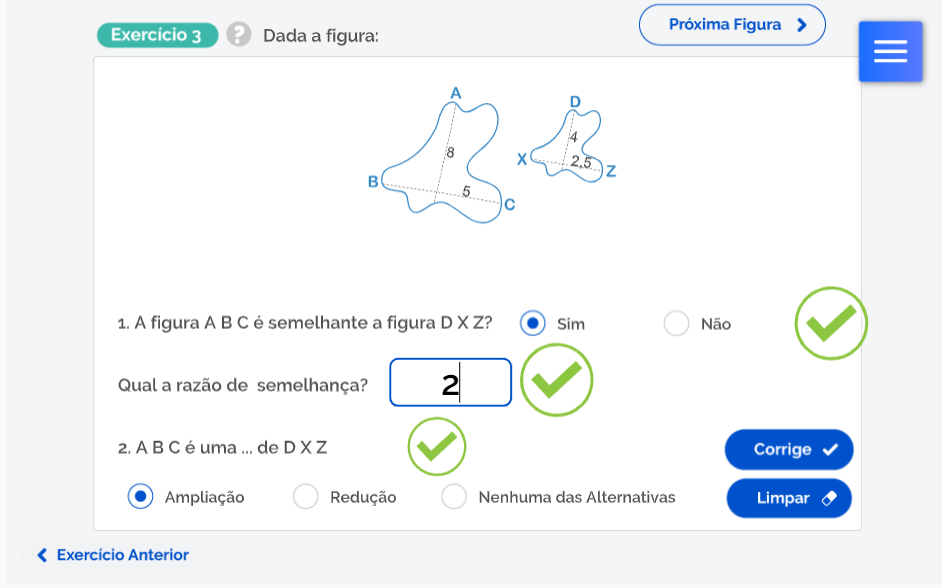Click the green checkmark beside the Não option
The height and width of the screenshot is (588, 942).
831,323
